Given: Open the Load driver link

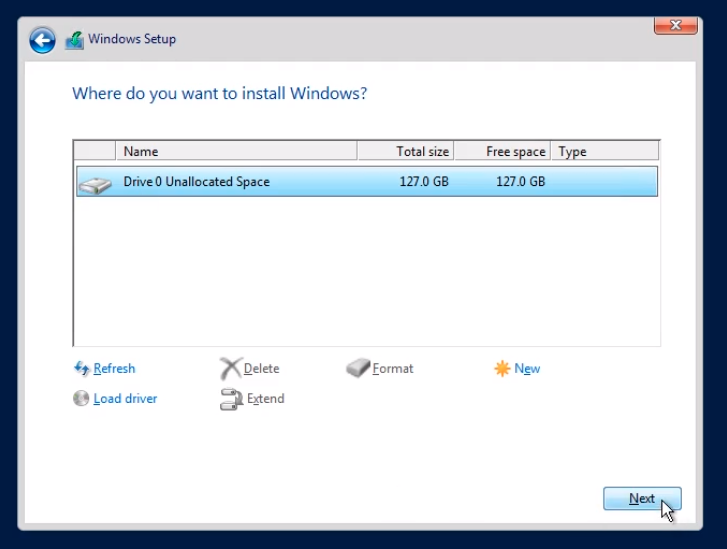Looking at the screenshot, I should (125, 399).
